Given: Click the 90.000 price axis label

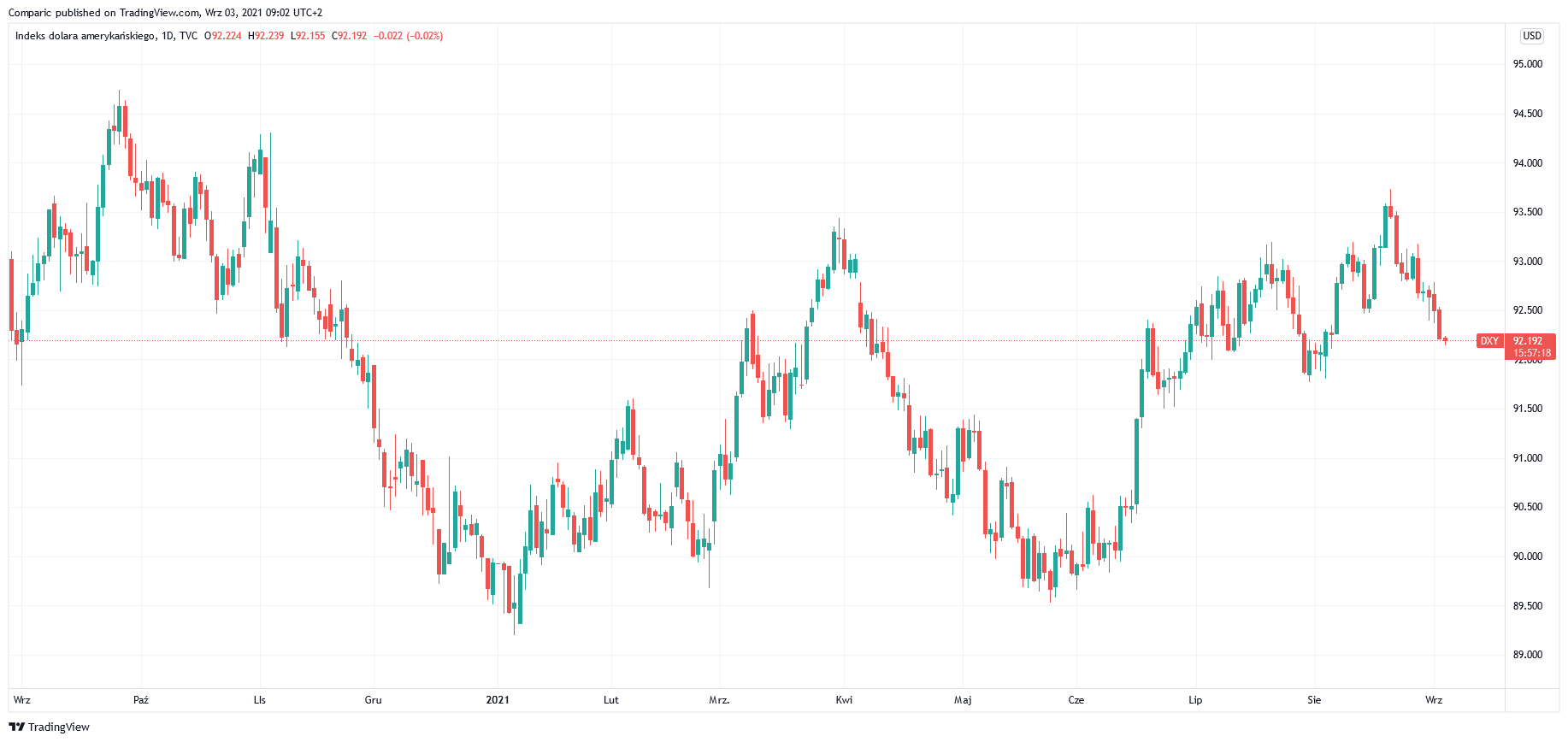Looking at the screenshot, I should click(1528, 556).
